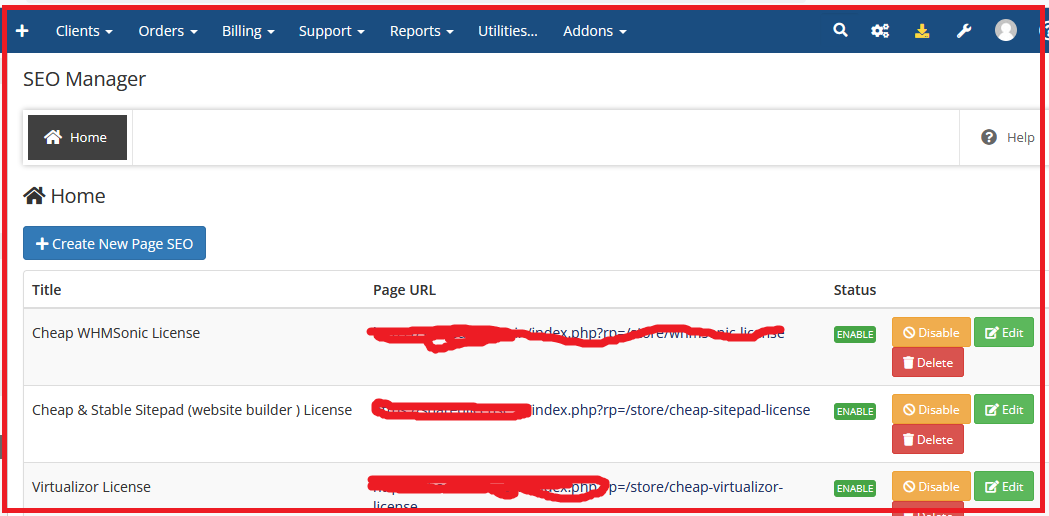
Task: Disable the Virtualizor License entry
Action: (930, 487)
